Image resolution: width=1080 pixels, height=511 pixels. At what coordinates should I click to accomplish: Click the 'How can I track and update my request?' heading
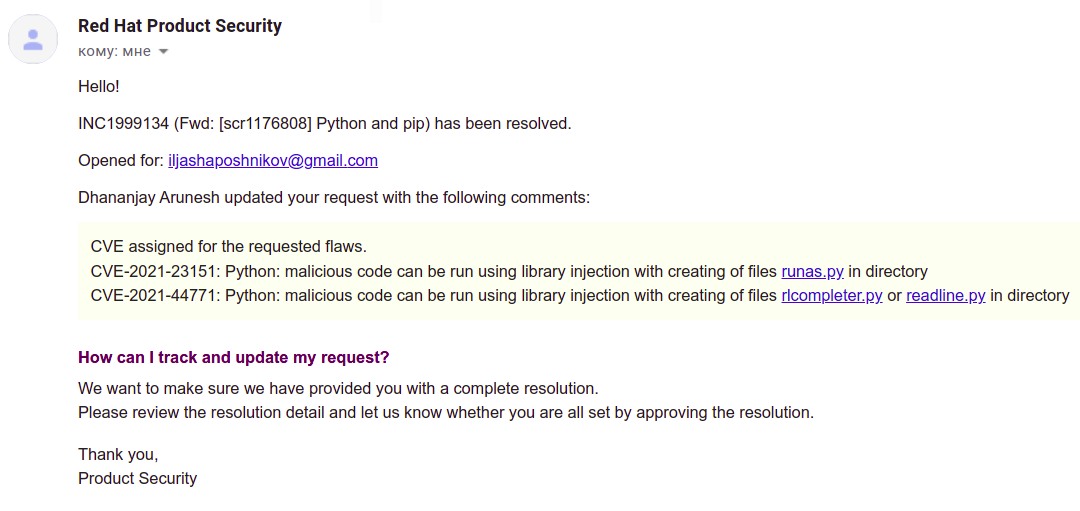pos(233,357)
